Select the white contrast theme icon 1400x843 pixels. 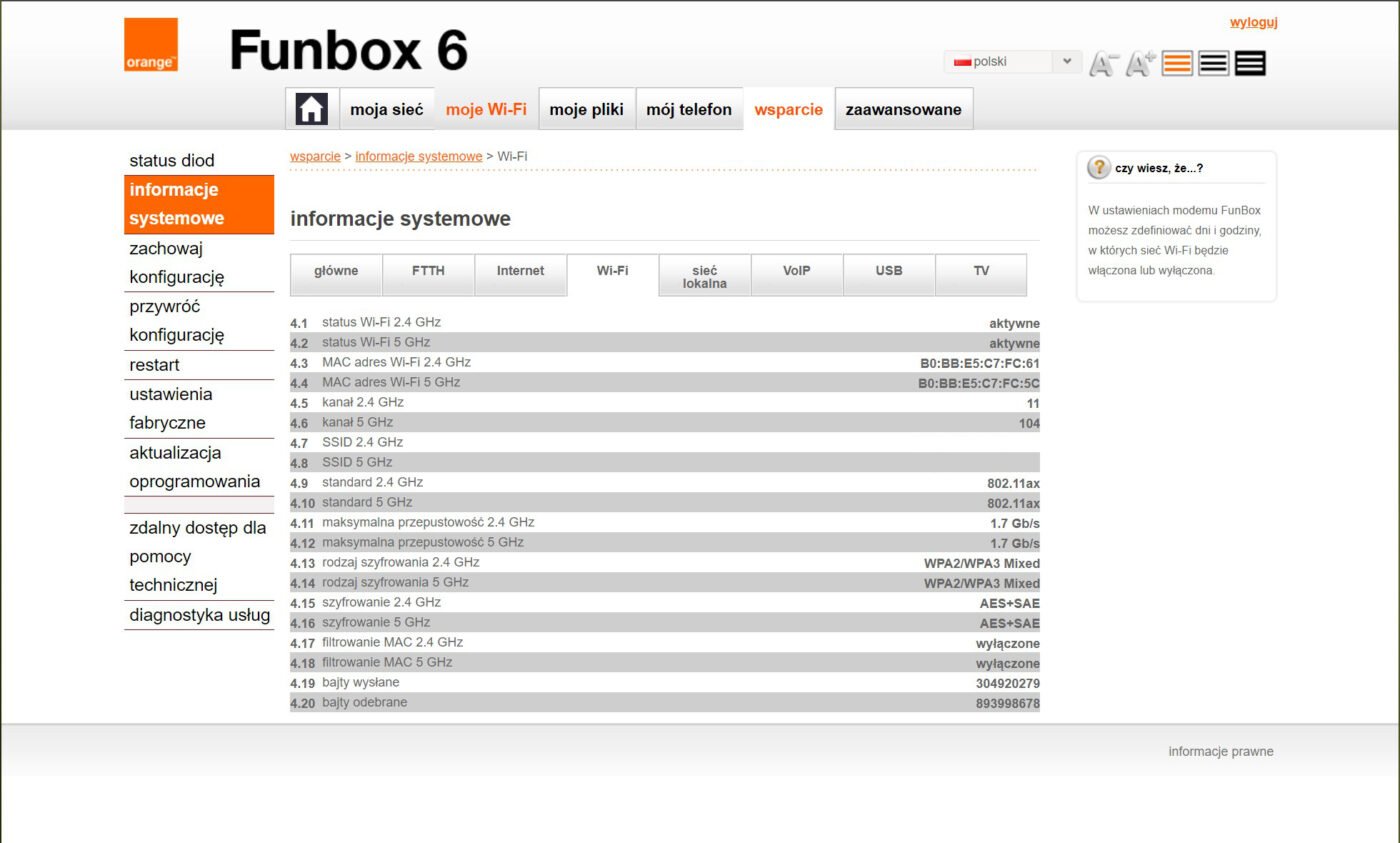1213,62
